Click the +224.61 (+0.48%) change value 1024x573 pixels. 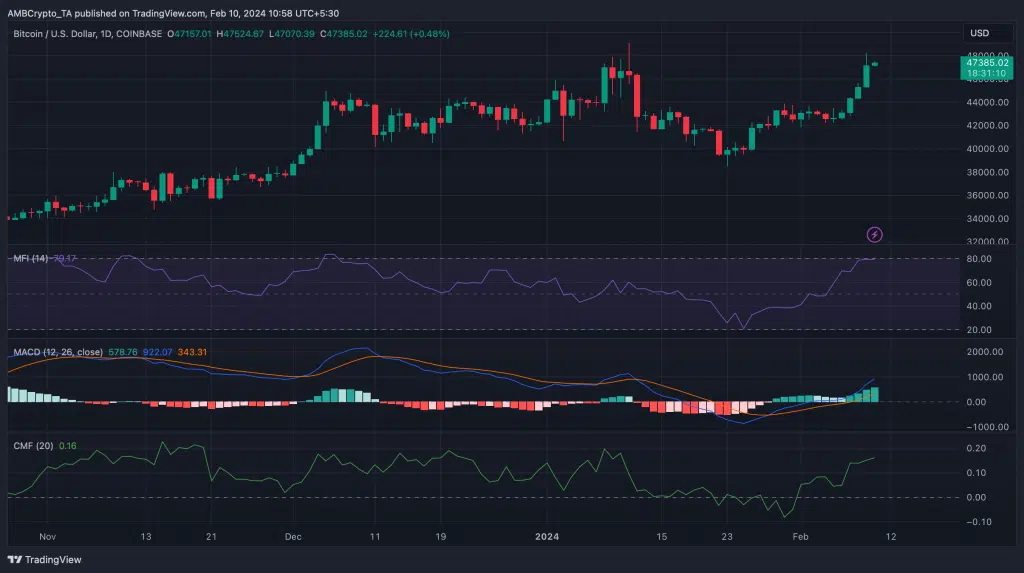click(x=412, y=33)
